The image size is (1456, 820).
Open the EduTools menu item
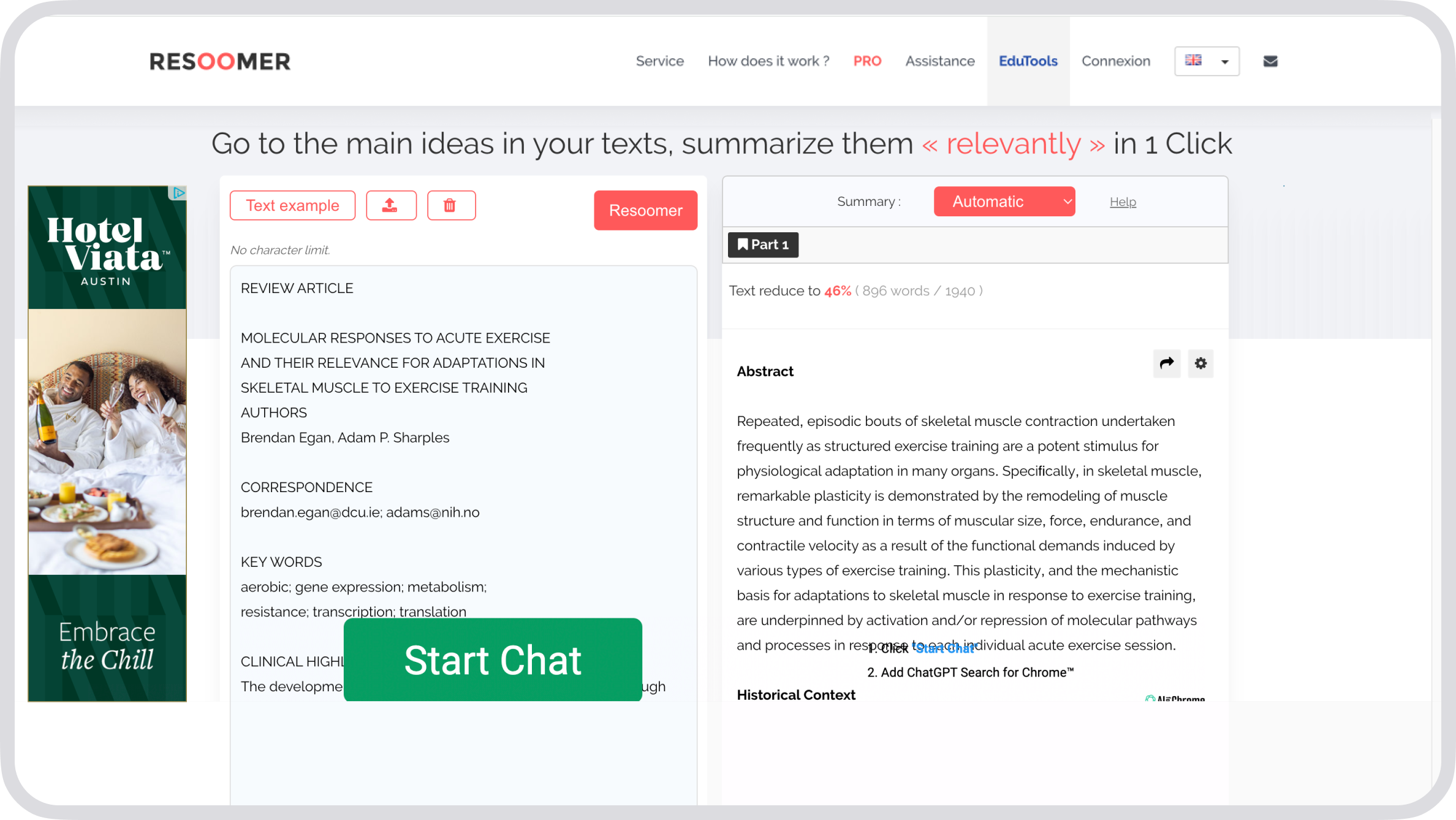(x=1028, y=61)
